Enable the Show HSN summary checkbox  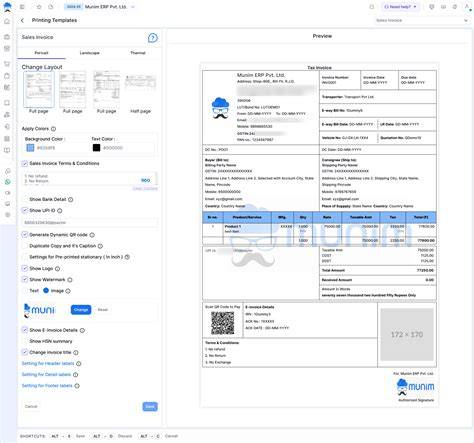tap(25, 341)
